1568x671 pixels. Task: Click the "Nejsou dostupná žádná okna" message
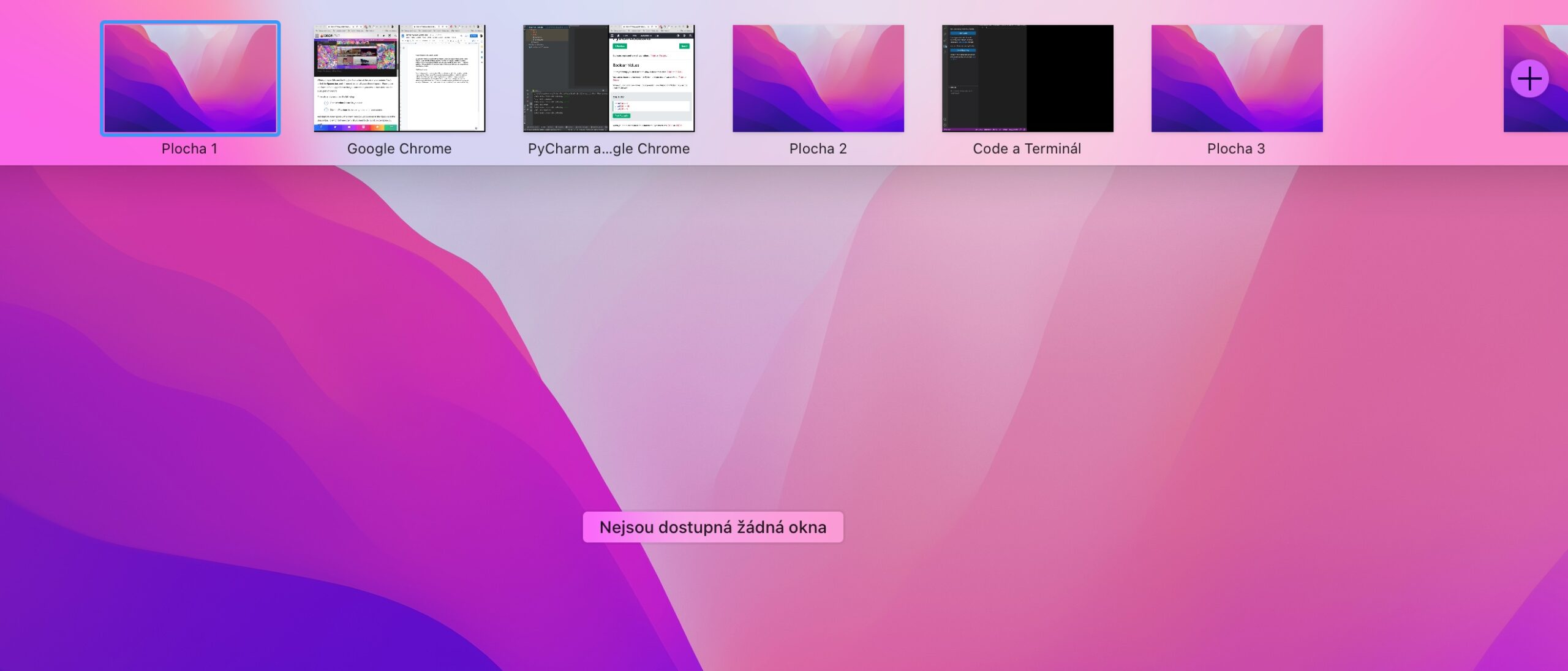click(x=712, y=527)
